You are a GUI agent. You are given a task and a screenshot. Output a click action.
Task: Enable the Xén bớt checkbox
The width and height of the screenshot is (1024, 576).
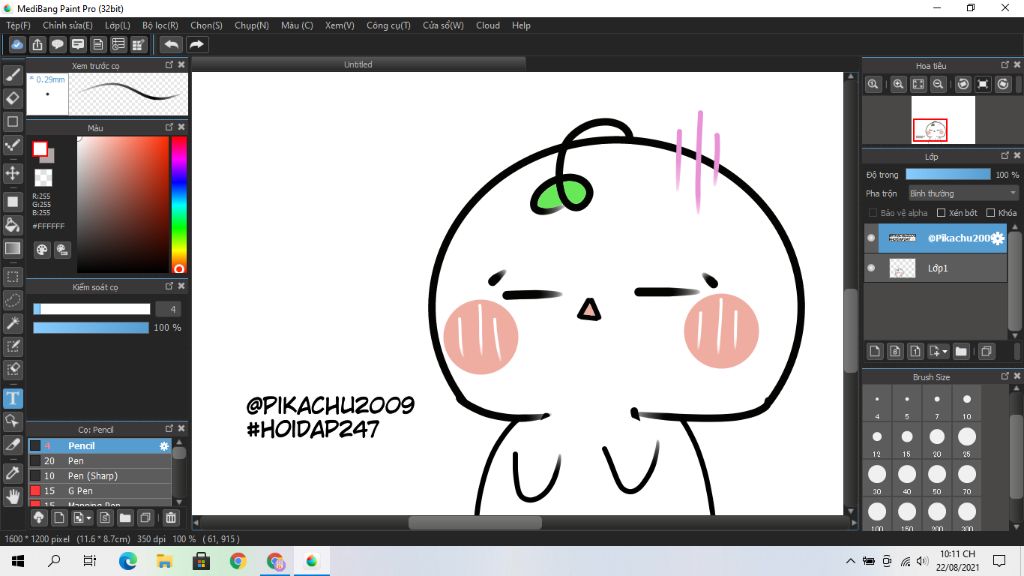pos(941,213)
